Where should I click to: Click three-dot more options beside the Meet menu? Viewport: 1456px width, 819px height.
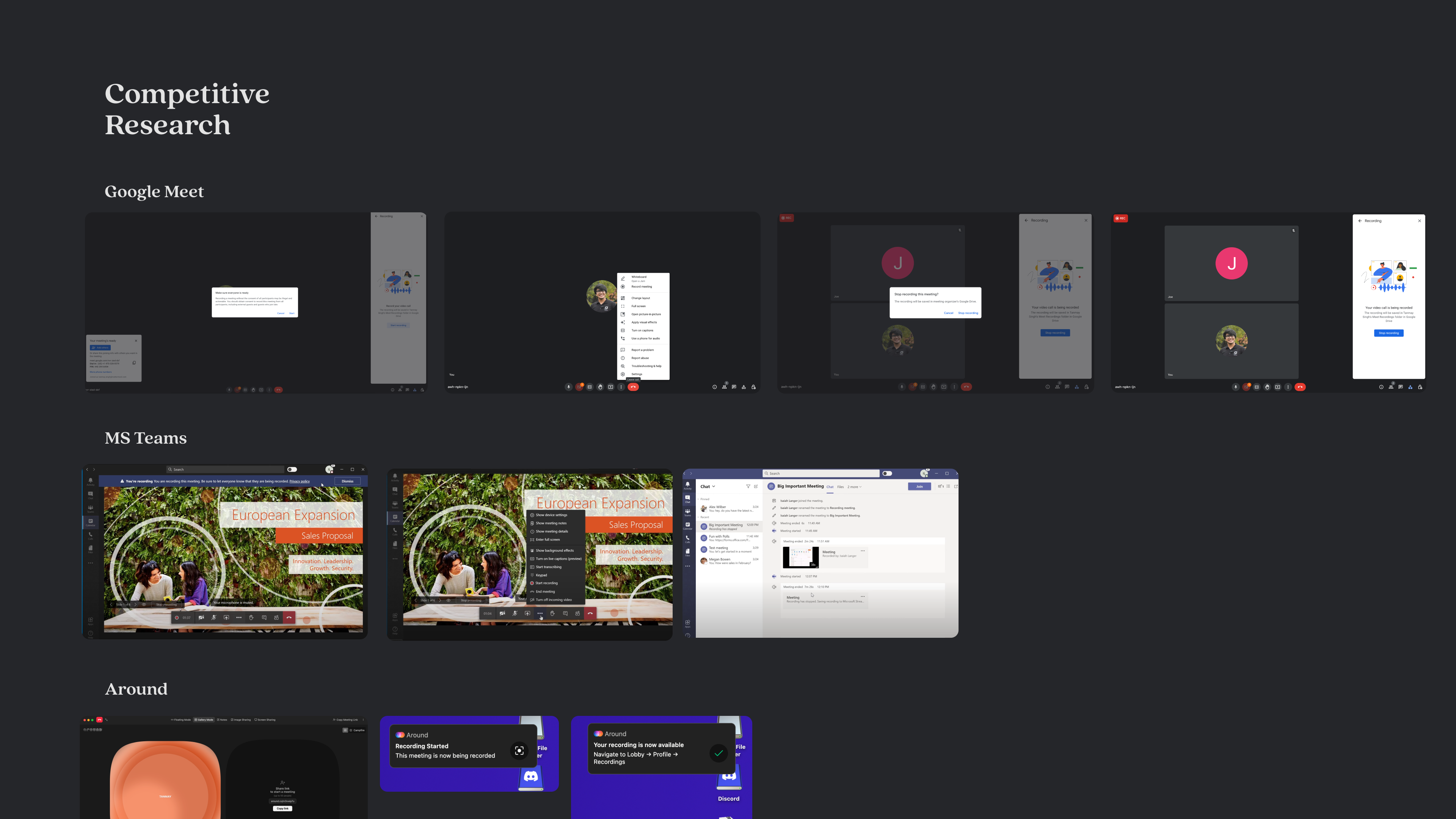pyautogui.click(x=621, y=387)
